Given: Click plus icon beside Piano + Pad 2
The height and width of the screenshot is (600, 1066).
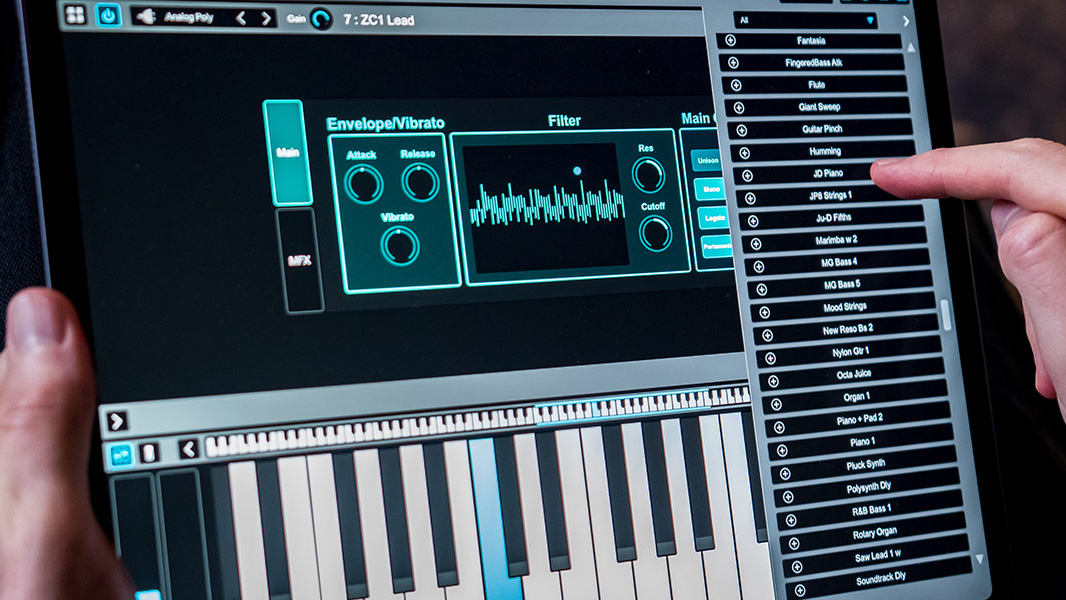Looking at the screenshot, I should [779, 427].
